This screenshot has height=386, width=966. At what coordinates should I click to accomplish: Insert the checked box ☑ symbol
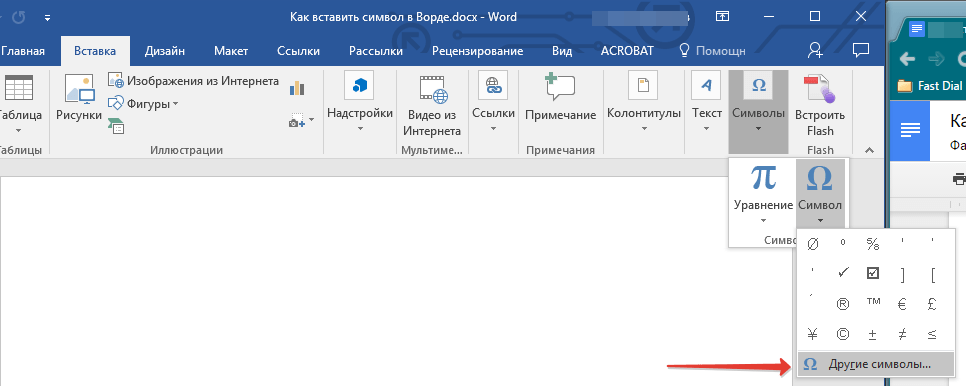(872, 274)
